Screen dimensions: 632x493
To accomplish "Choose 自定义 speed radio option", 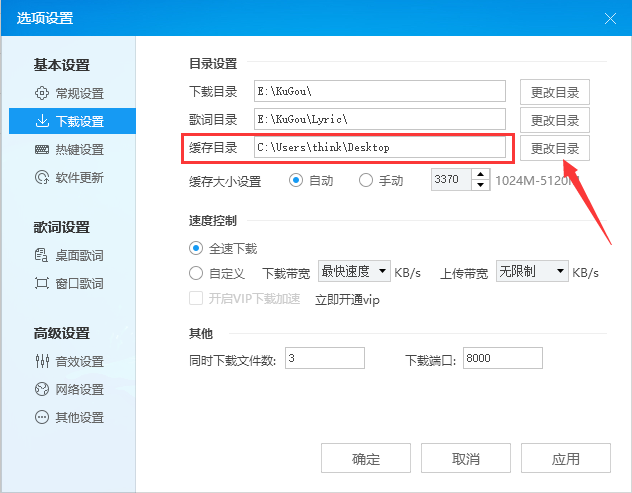I will 196,273.
